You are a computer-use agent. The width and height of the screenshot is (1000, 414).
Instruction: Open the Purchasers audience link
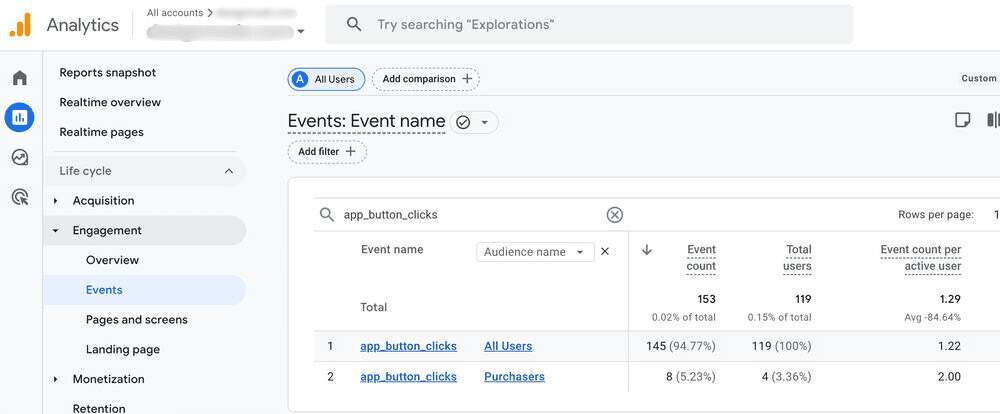pyautogui.click(x=514, y=377)
